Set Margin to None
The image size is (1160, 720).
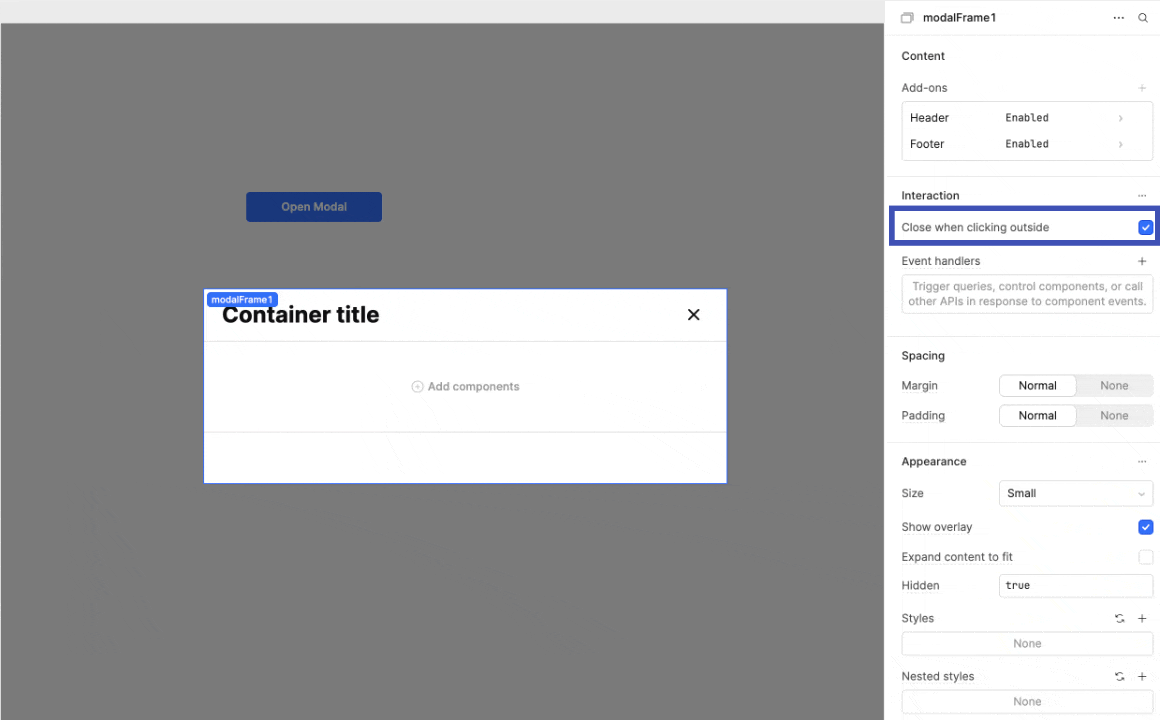1114,385
